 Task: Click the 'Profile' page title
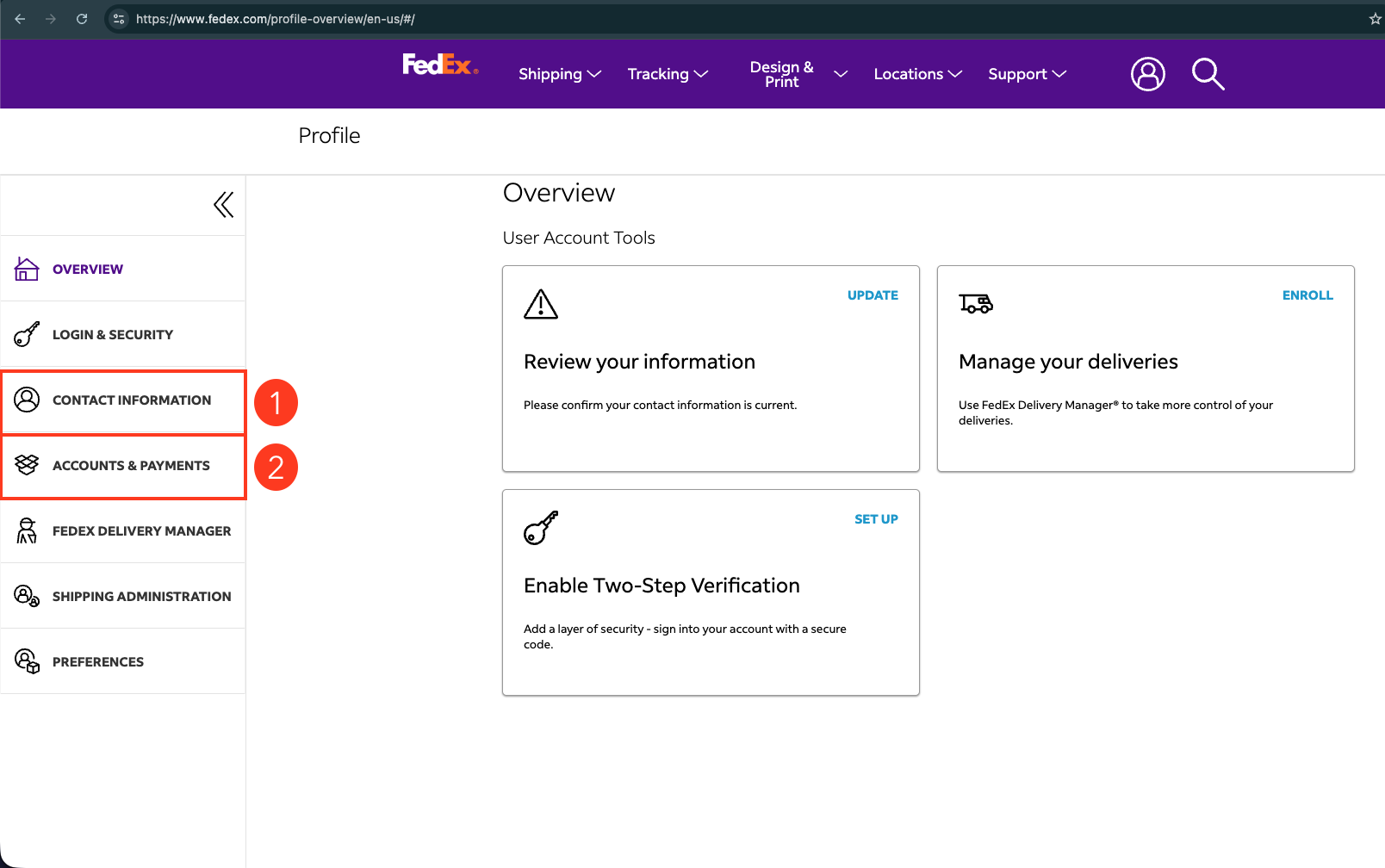[x=329, y=135]
